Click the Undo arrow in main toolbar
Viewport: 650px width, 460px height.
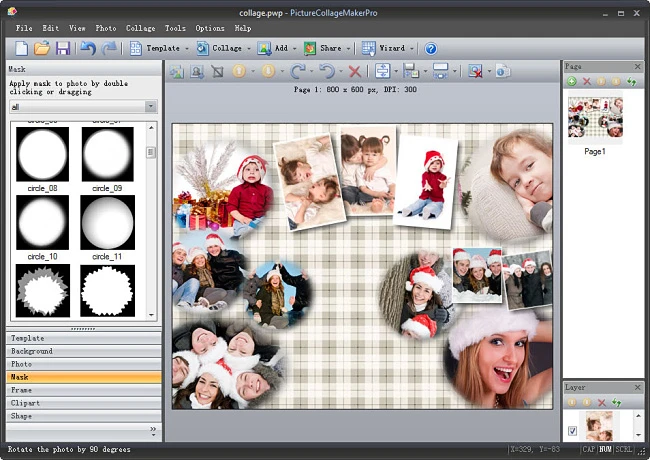[87, 48]
